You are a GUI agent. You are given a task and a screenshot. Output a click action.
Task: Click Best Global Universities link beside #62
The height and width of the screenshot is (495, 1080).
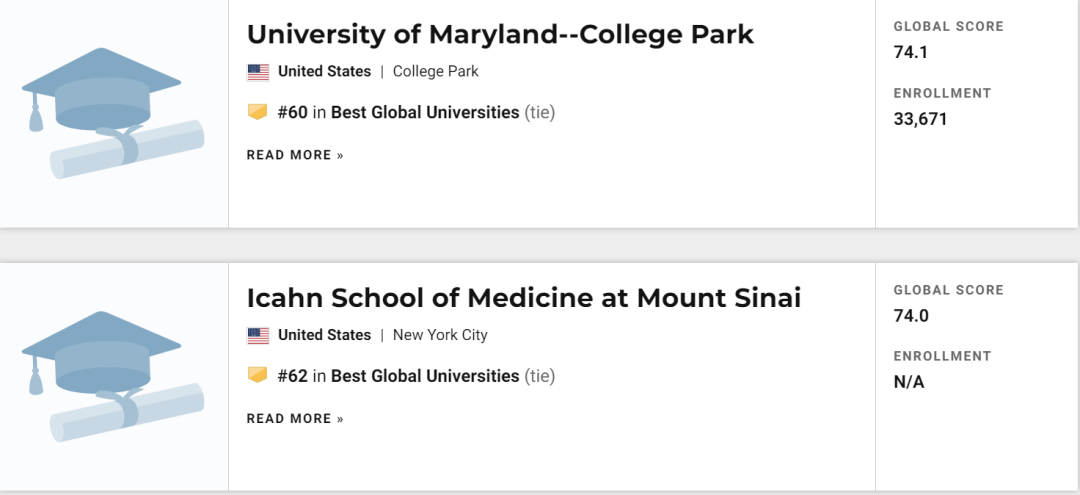point(425,376)
